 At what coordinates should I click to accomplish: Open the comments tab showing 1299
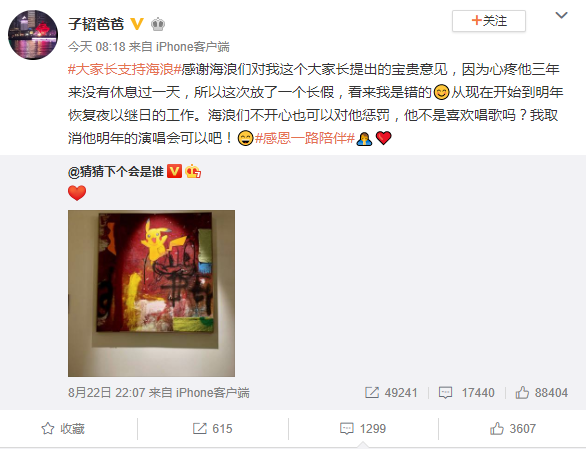click(x=363, y=428)
